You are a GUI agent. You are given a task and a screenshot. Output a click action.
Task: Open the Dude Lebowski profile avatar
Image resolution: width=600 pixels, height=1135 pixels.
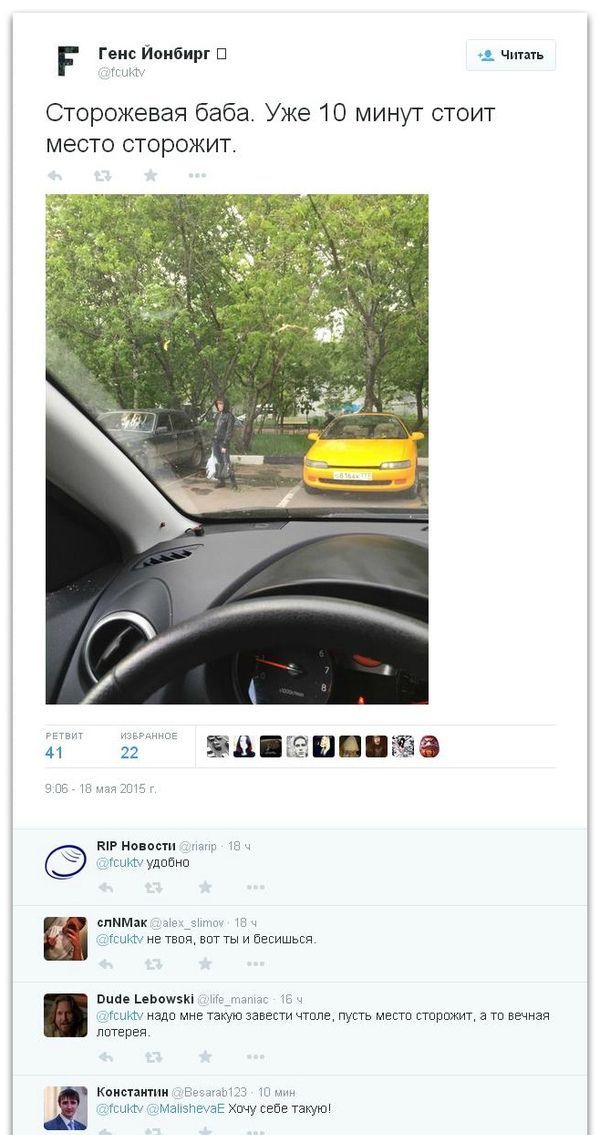pos(66,1015)
